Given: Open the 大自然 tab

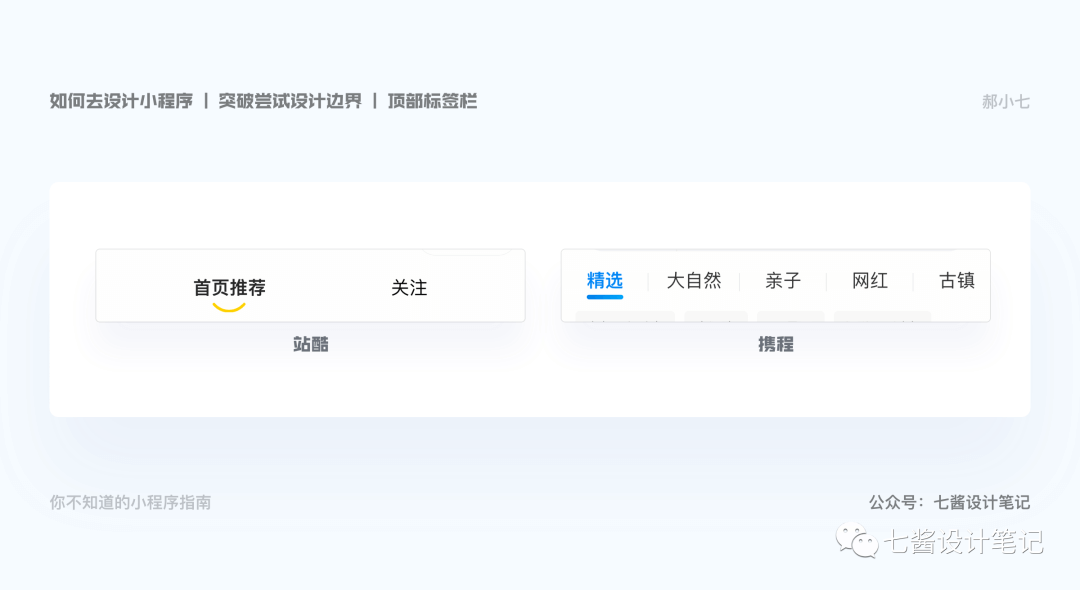Looking at the screenshot, I should 694,281.
